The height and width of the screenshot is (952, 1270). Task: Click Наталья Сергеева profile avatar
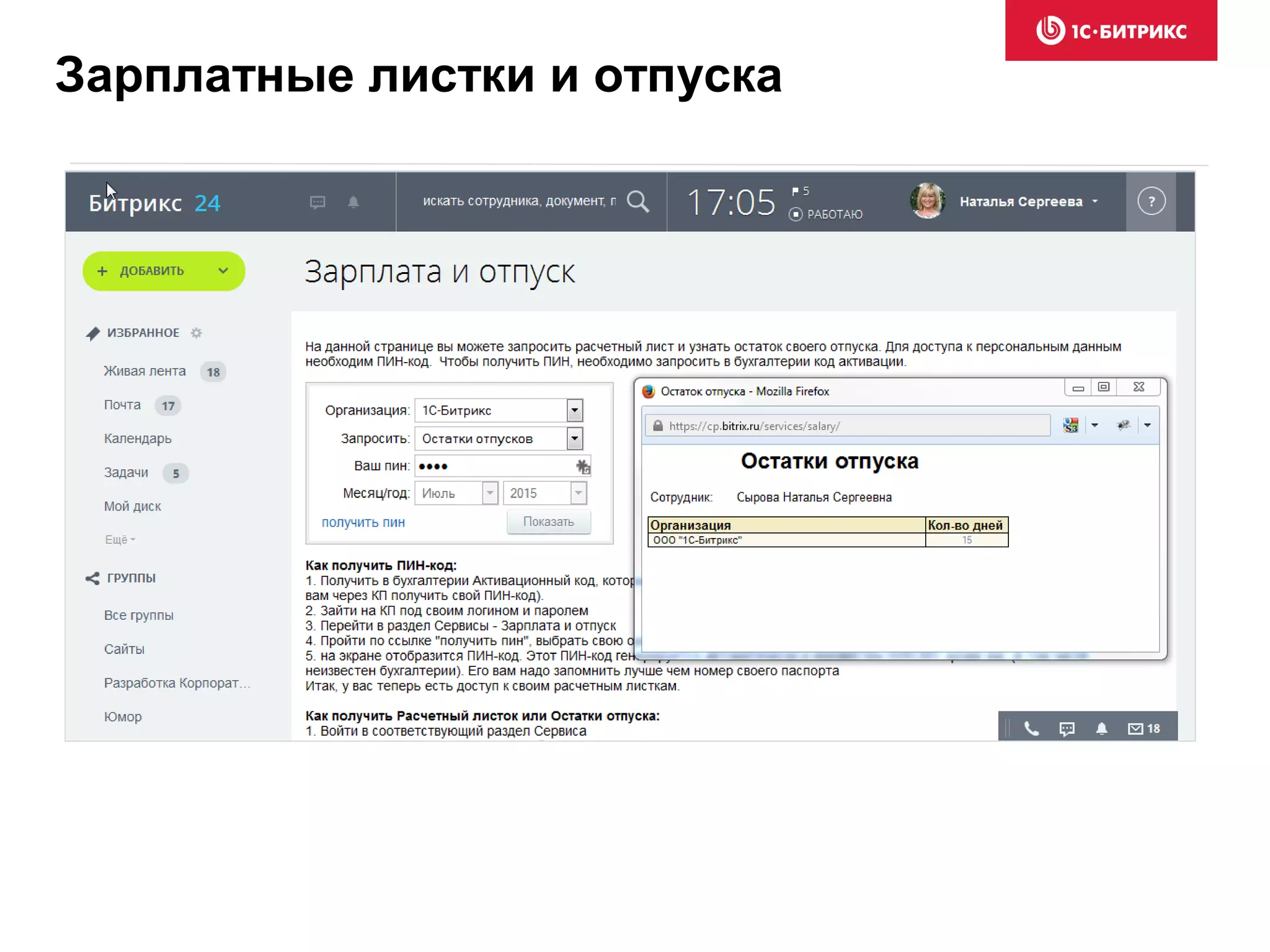(928, 201)
